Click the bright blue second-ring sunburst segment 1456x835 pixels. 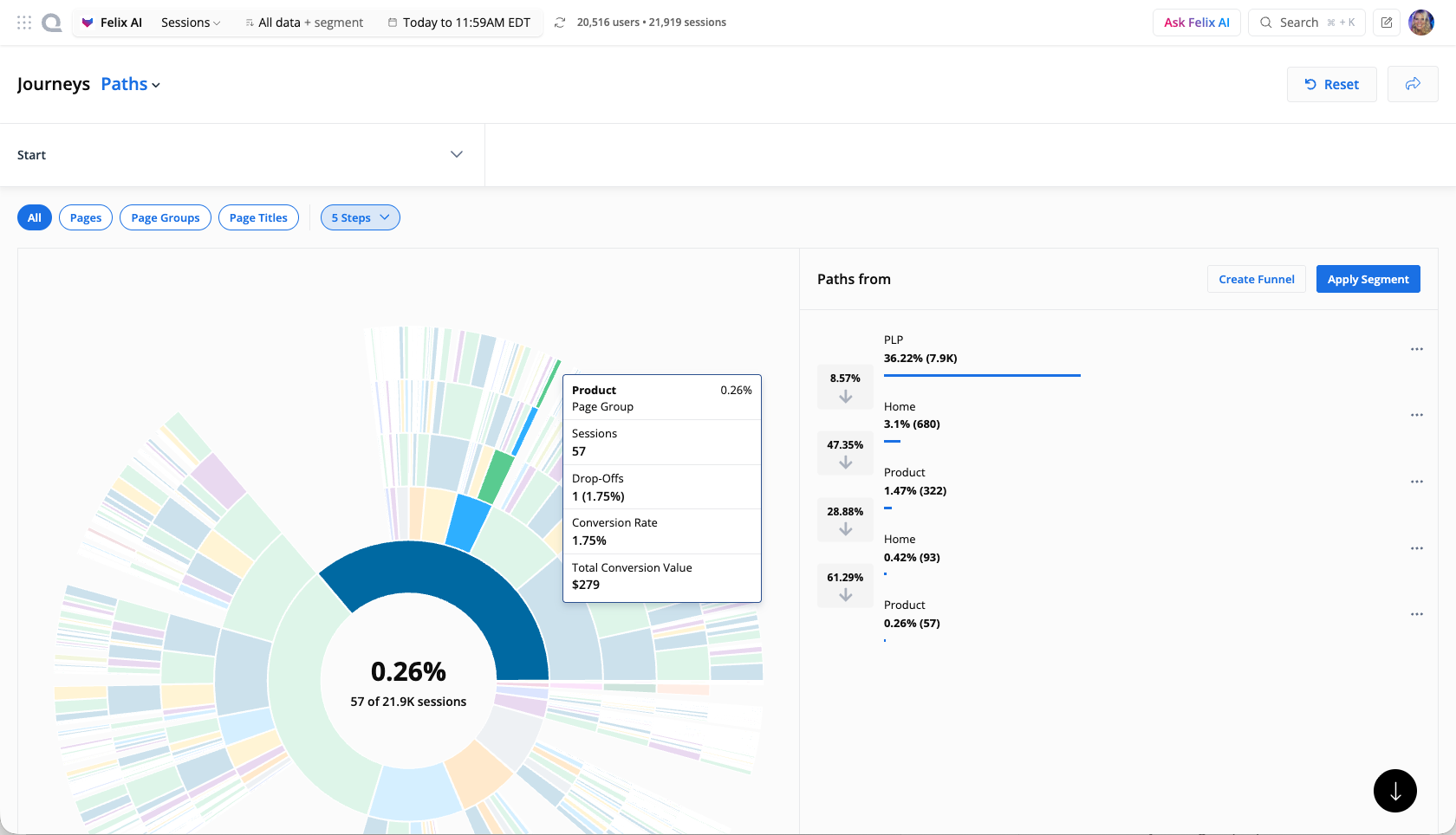coord(469,522)
